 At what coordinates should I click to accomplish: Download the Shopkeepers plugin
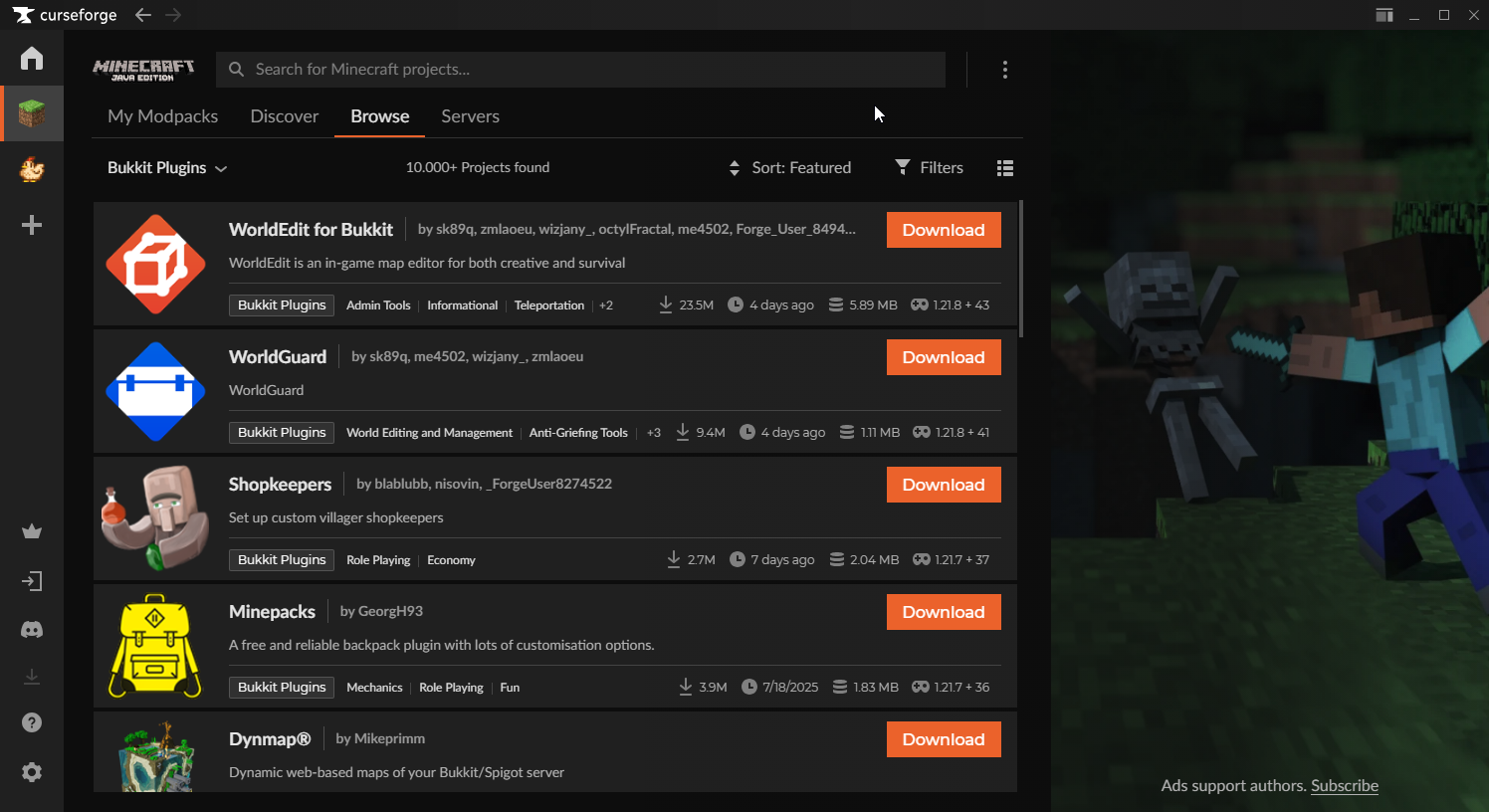coord(944,485)
